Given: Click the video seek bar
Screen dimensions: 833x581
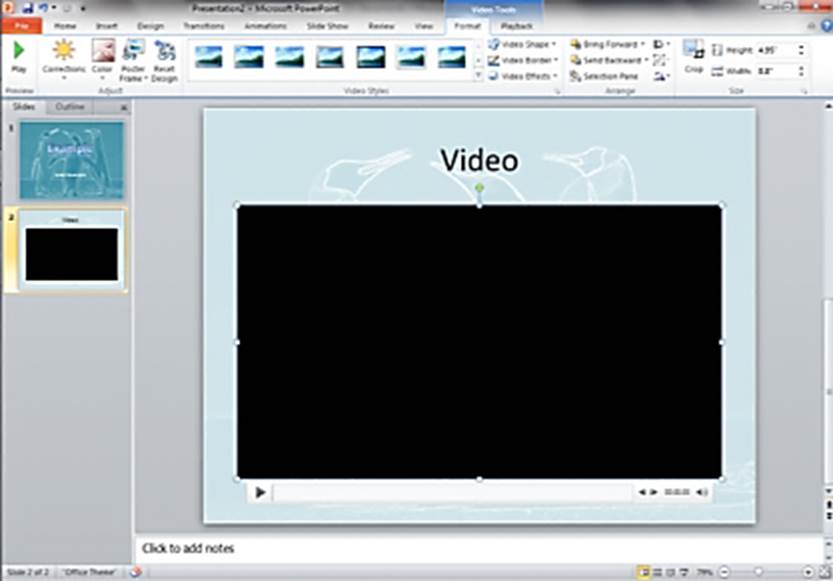Looking at the screenshot, I should [x=452, y=492].
